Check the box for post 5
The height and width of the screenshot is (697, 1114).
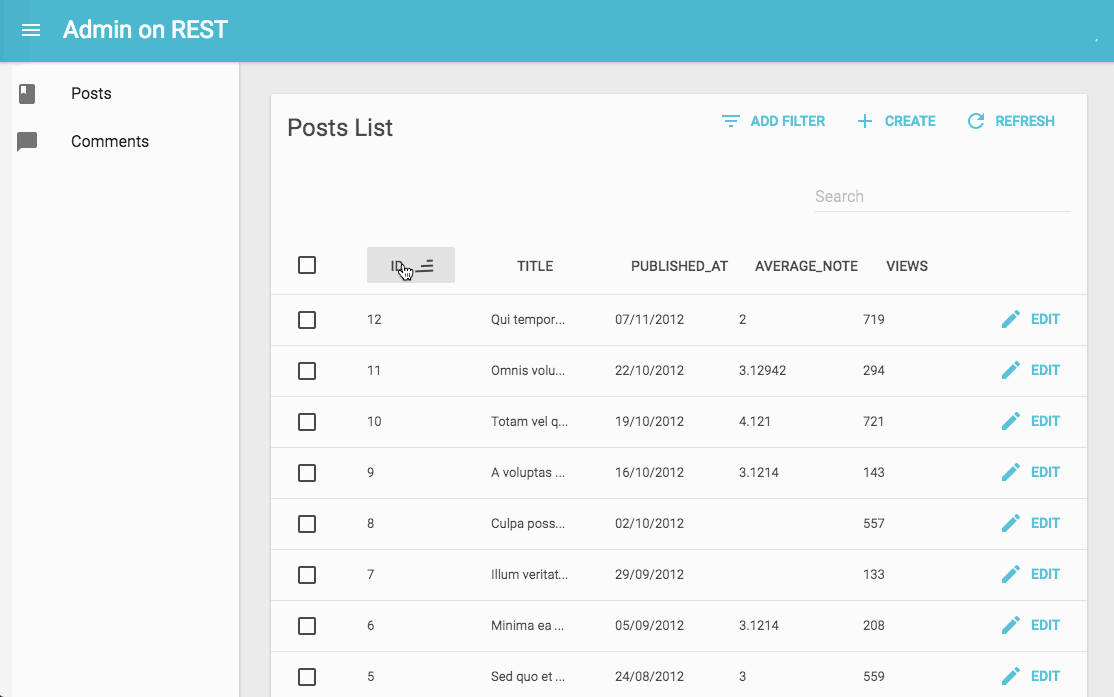pyautogui.click(x=307, y=677)
